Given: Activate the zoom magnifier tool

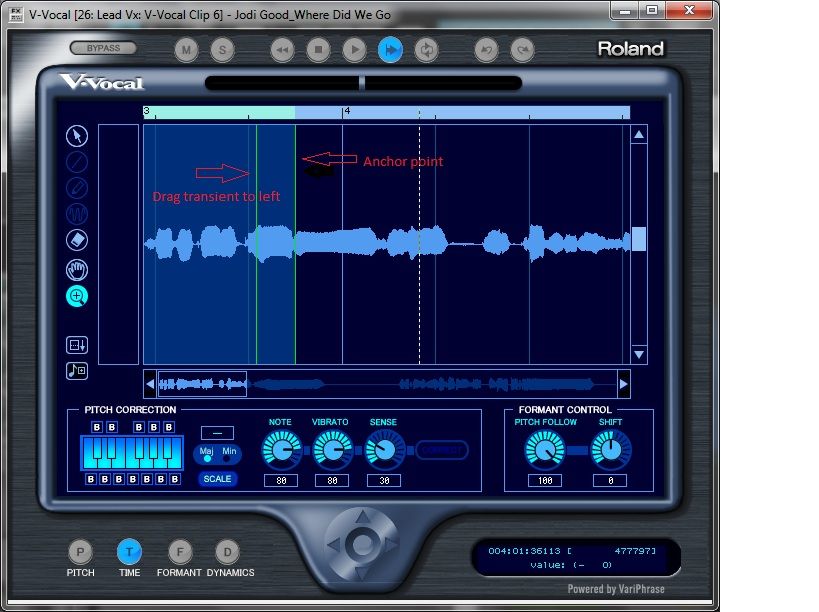Looking at the screenshot, I should tap(77, 296).
